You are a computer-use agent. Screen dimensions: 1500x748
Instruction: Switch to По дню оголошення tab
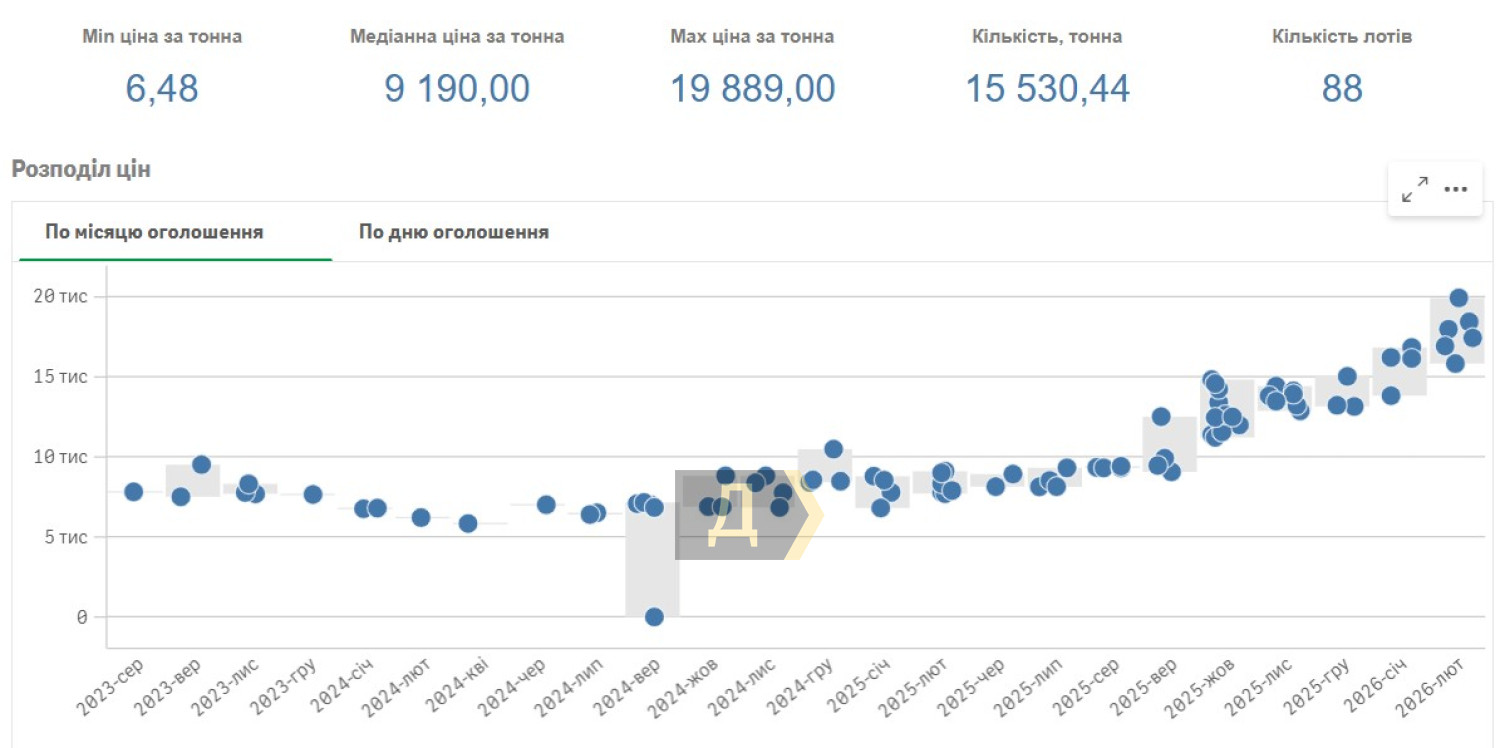454,232
